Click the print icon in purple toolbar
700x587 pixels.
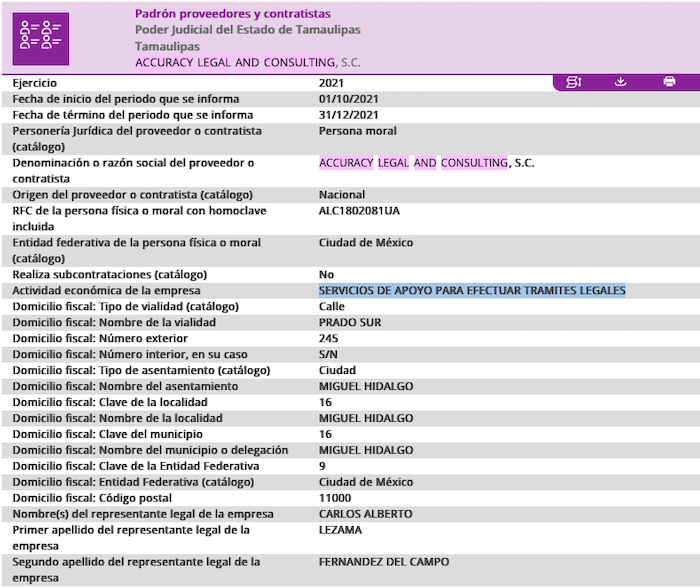[x=669, y=82]
